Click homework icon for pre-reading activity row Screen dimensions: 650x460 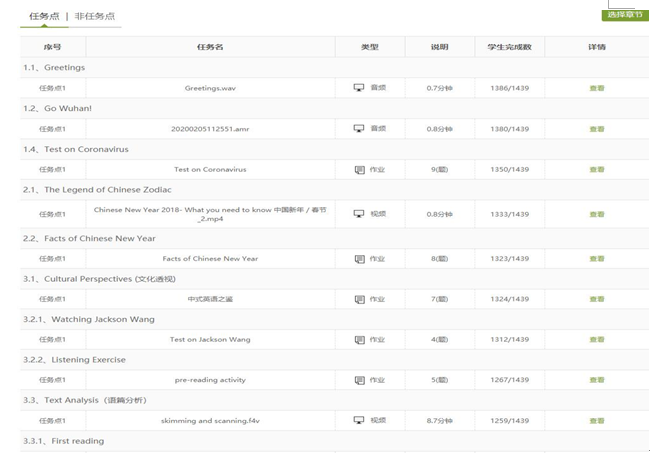pyautogui.click(x=359, y=380)
